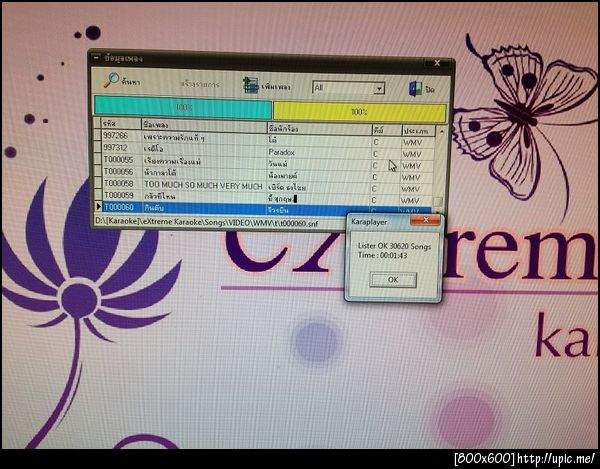Click the ประเภท type column header
The width and height of the screenshot is (600, 469).
tap(418, 131)
